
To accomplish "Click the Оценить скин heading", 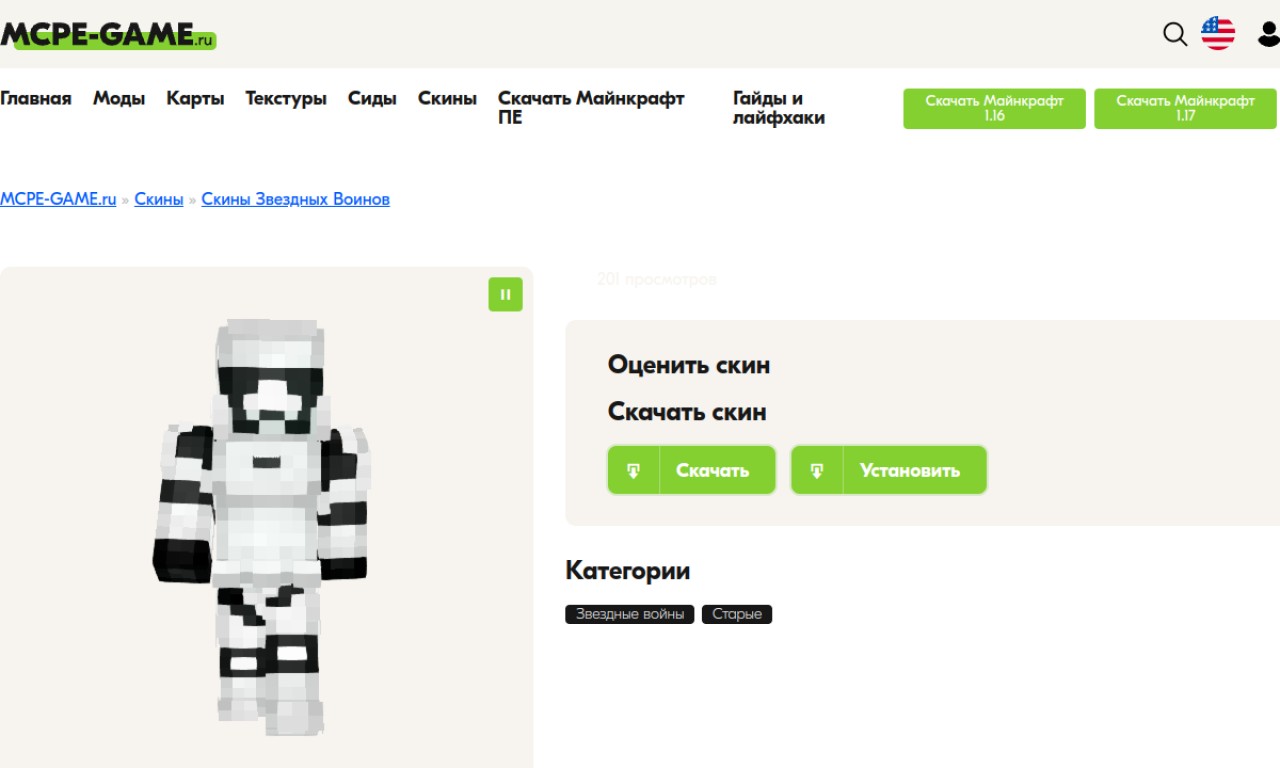I will [689, 365].
